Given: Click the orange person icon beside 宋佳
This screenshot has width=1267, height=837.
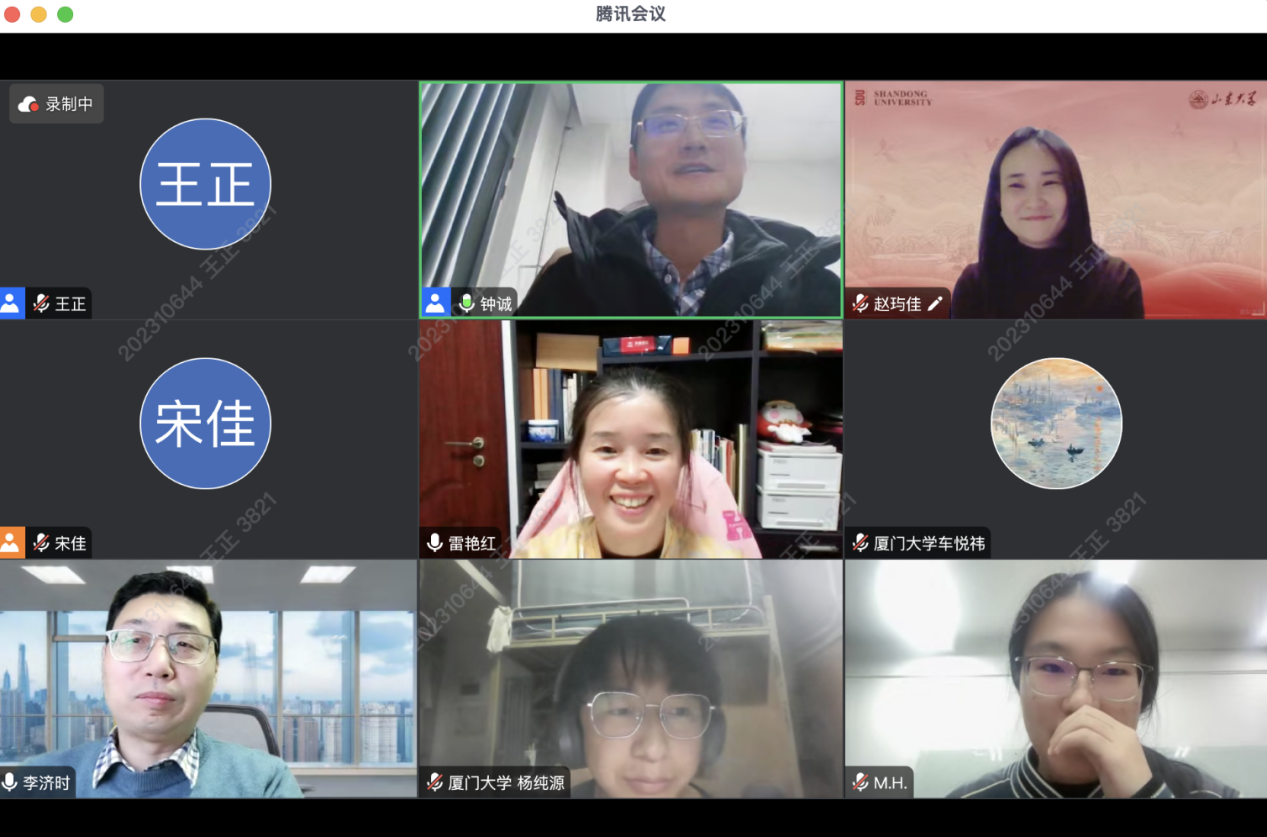Looking at the screenshot, I should [x=12, y=543].
